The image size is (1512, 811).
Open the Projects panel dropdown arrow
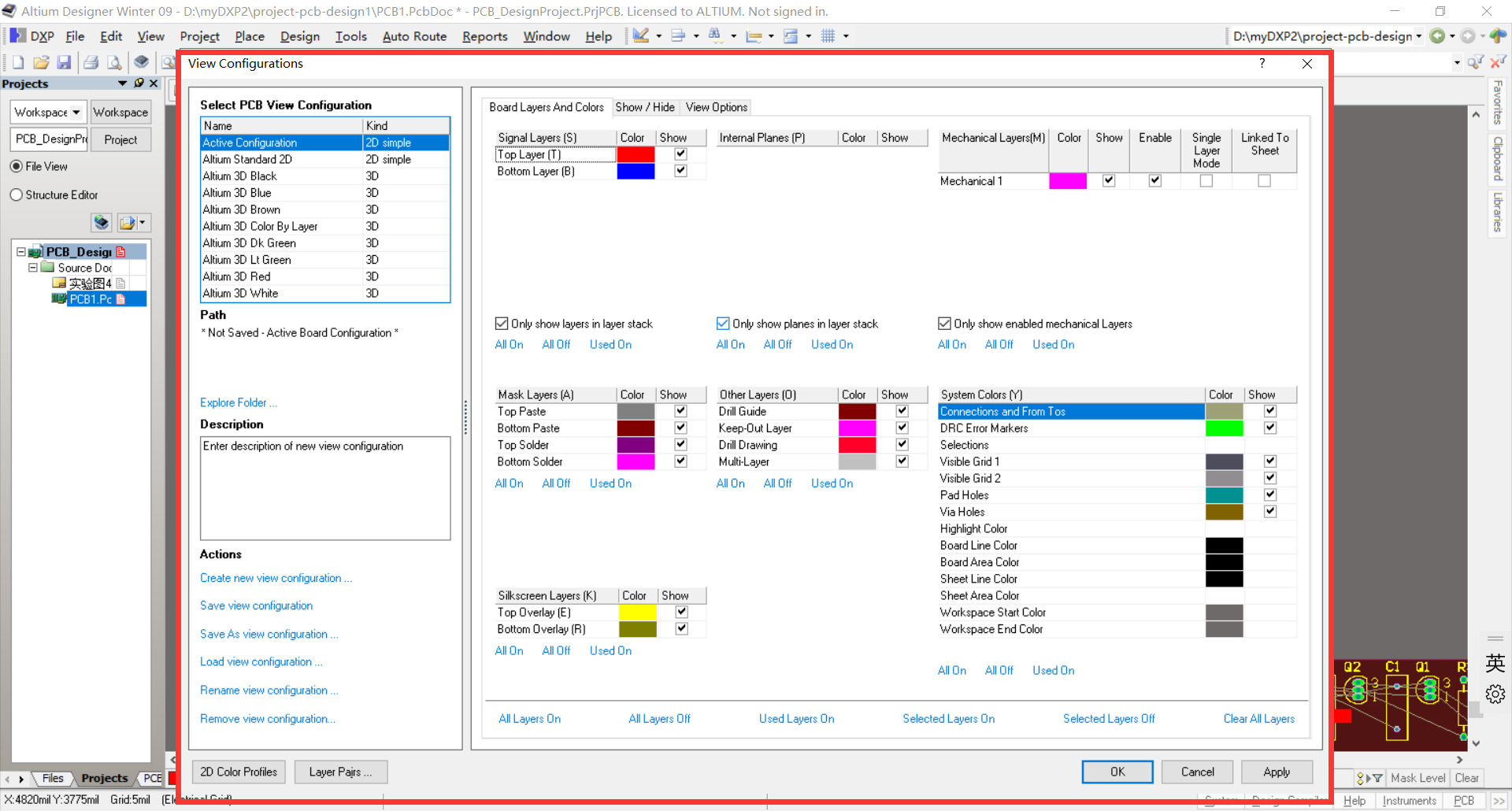coord(122,83)
